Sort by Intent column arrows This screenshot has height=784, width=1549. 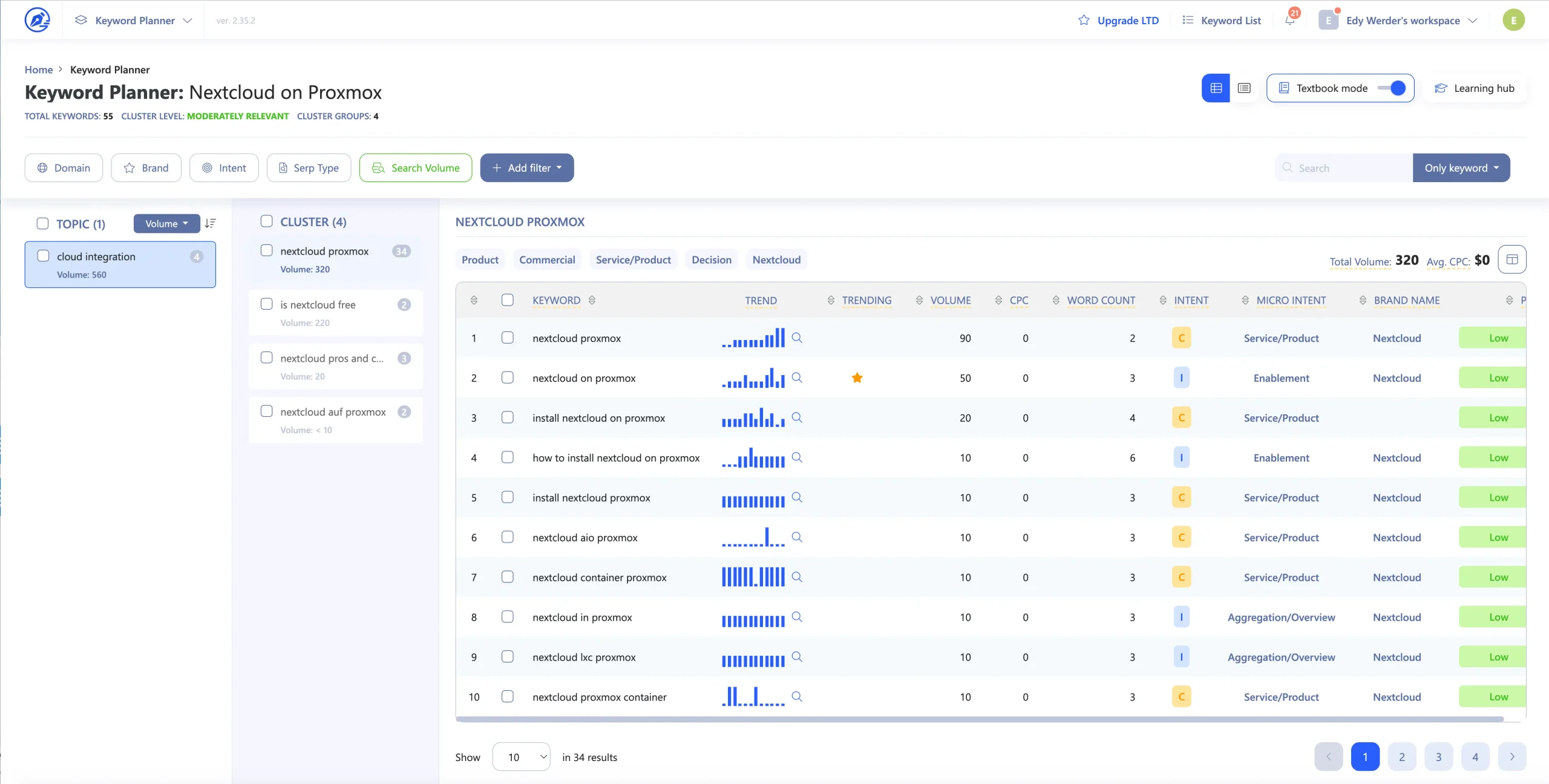(1163, 300)
